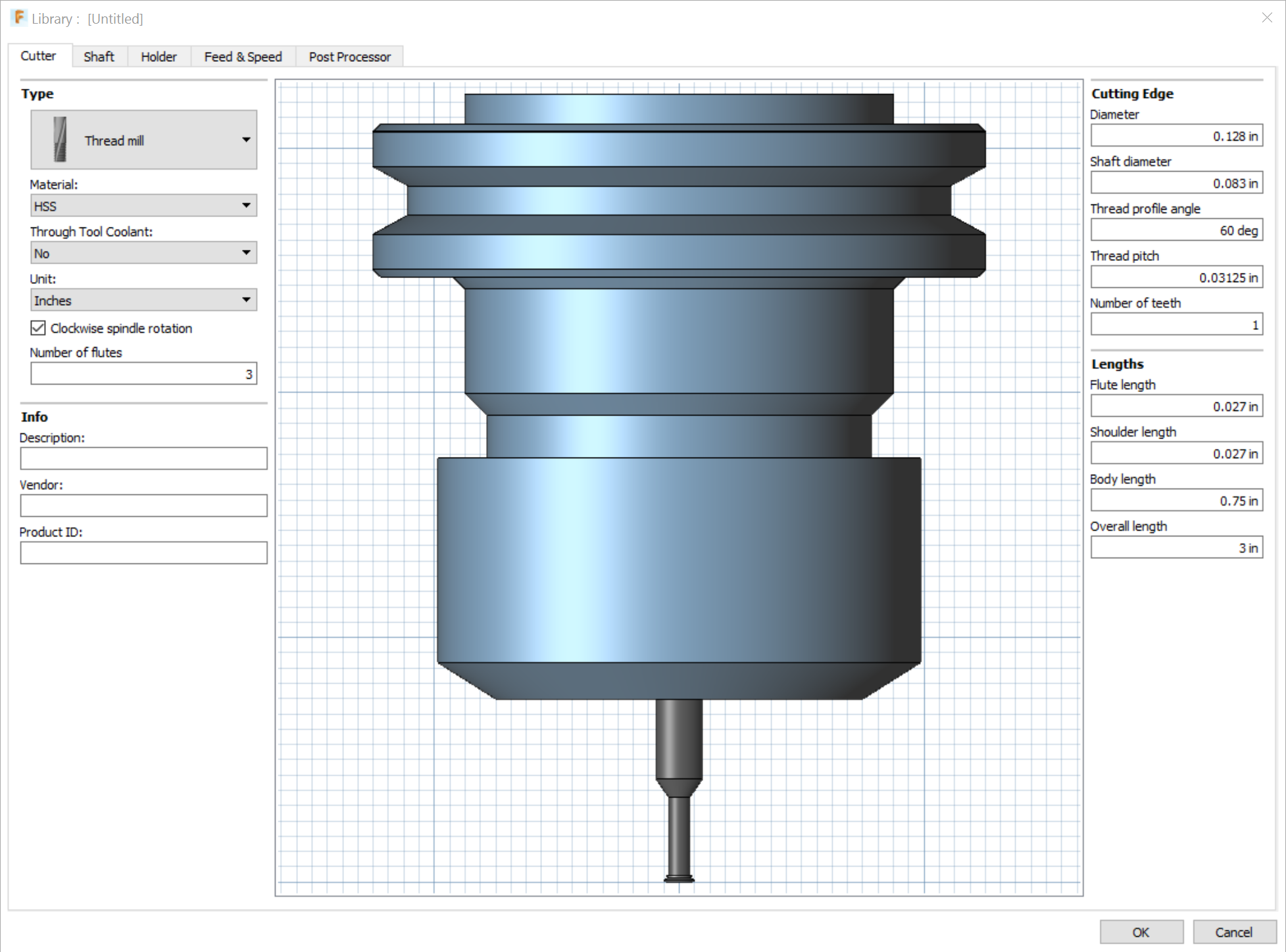Open the Material HSS dropdown
This screenshot has width=1286, height=952.
coord(143,206)
